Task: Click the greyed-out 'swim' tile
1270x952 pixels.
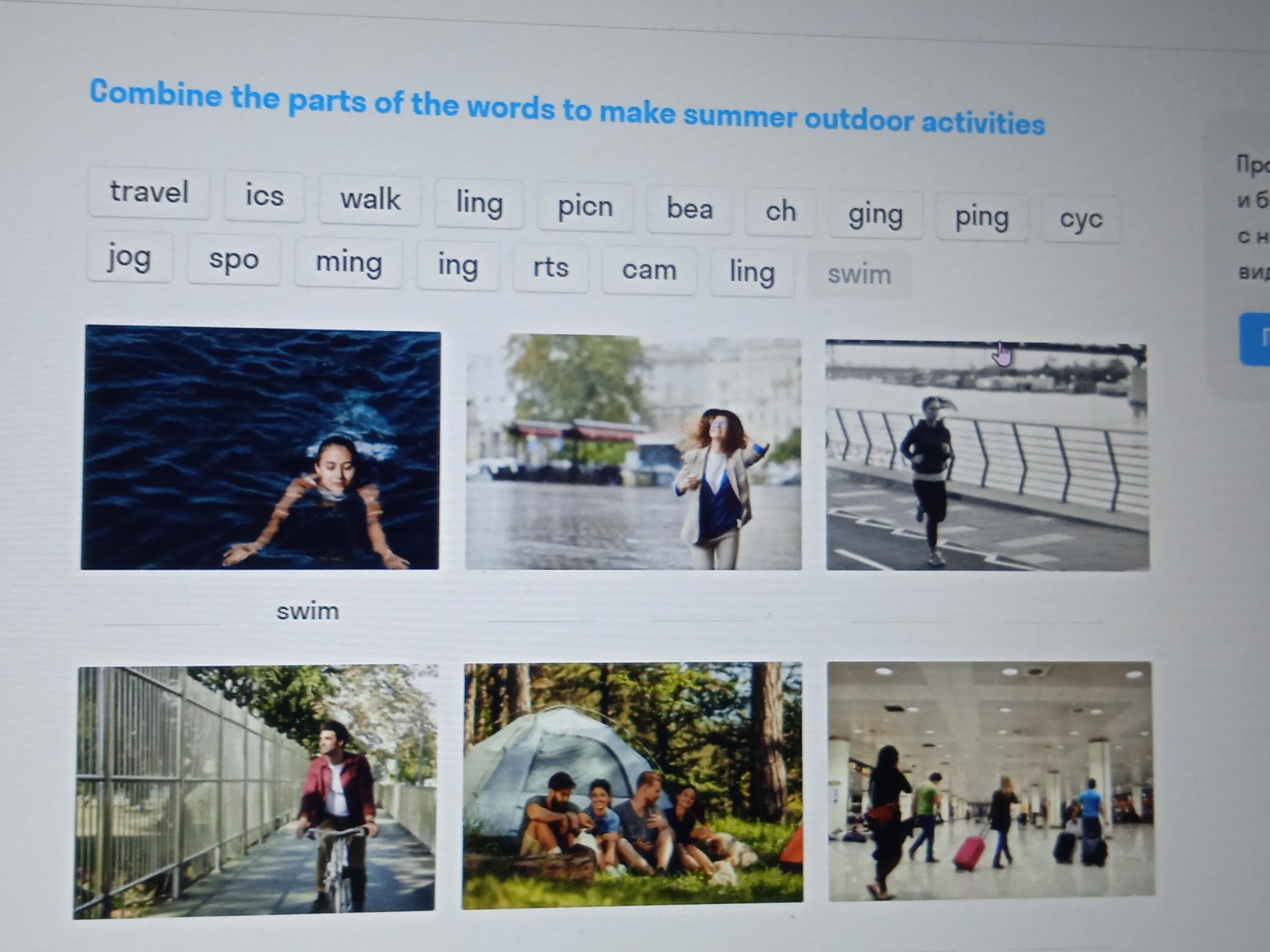Action: (859, 275)
